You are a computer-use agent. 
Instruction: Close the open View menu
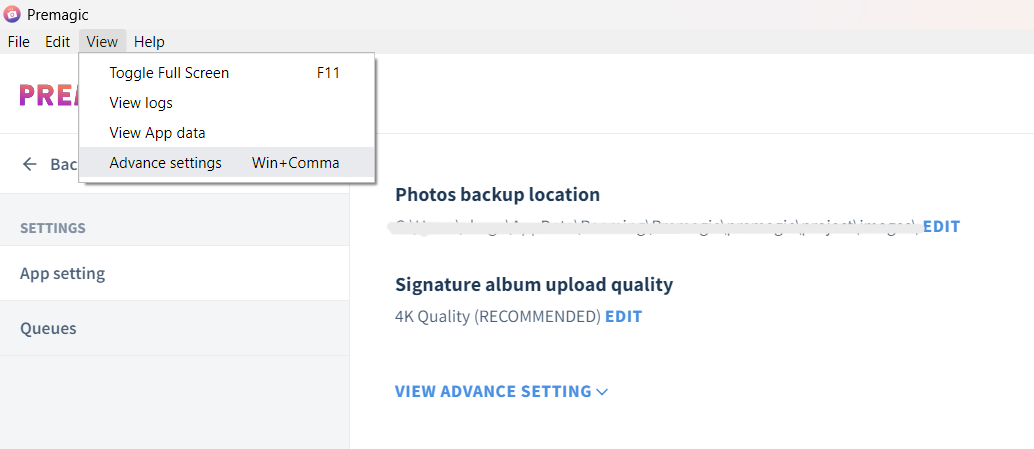102,42
